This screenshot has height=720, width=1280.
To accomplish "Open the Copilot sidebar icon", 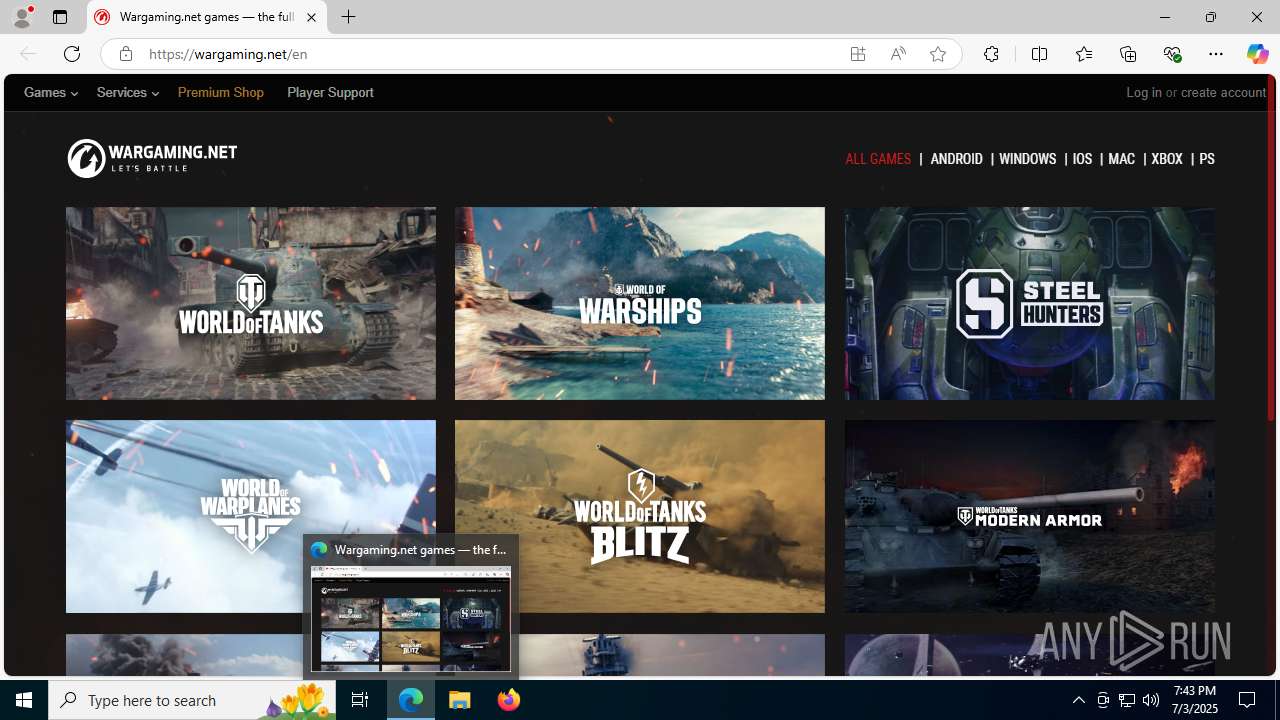I will (x=1257, y=54).
